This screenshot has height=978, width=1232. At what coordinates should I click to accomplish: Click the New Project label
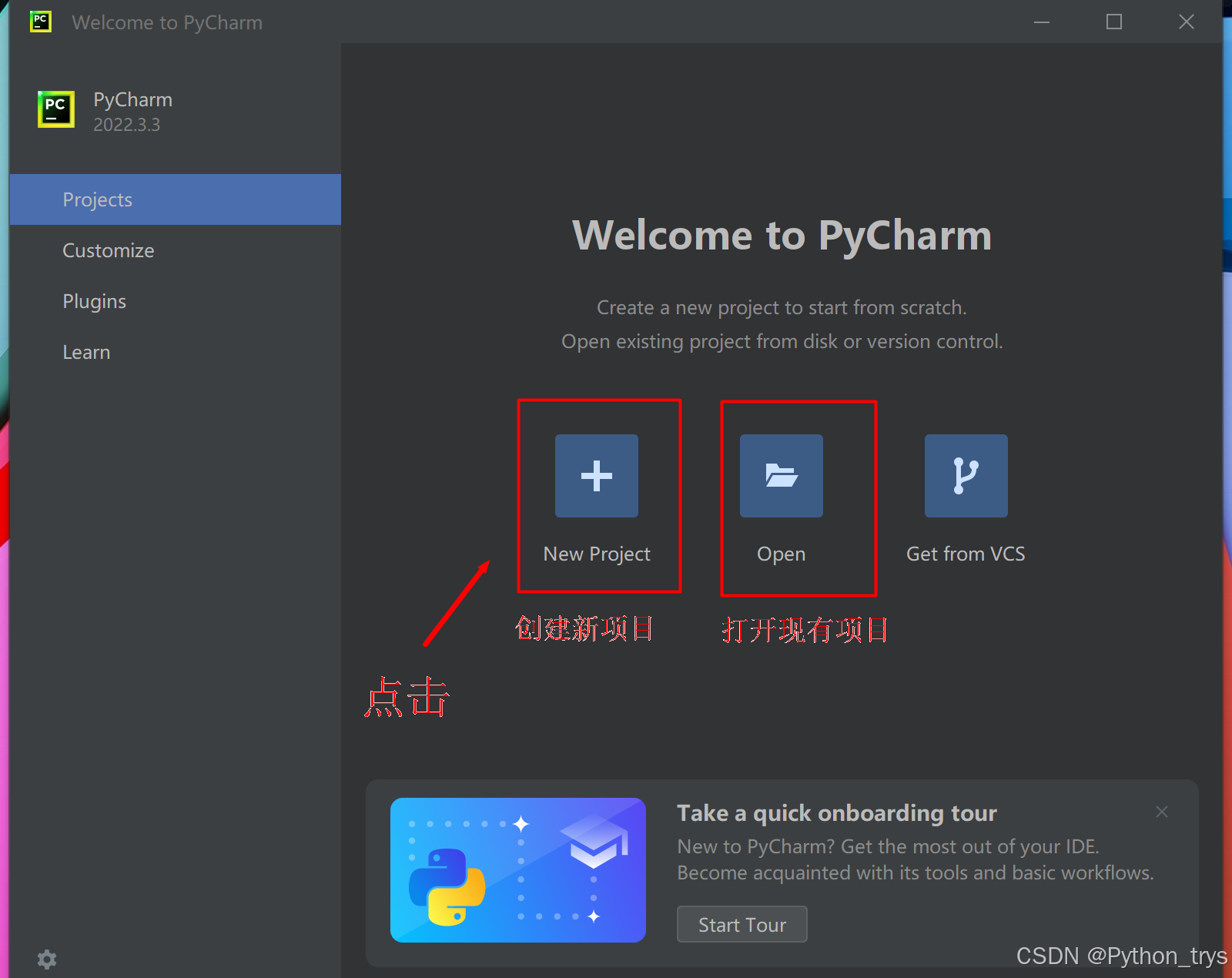[597, 554]
